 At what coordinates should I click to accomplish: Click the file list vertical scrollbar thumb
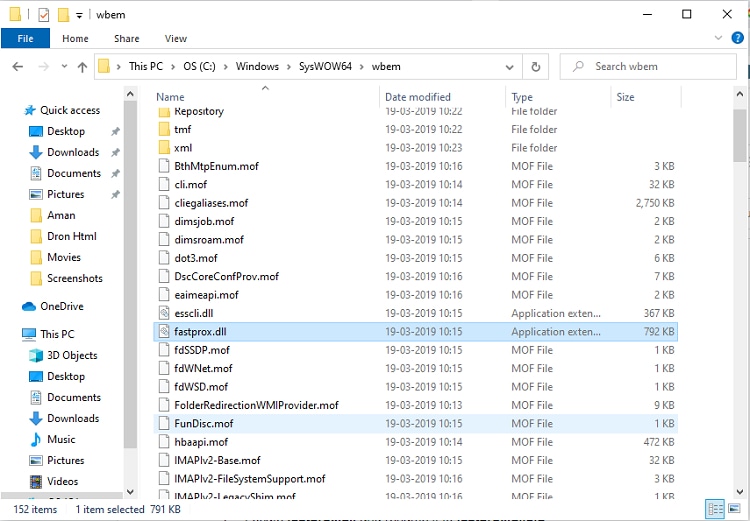(x=739, y=136)
